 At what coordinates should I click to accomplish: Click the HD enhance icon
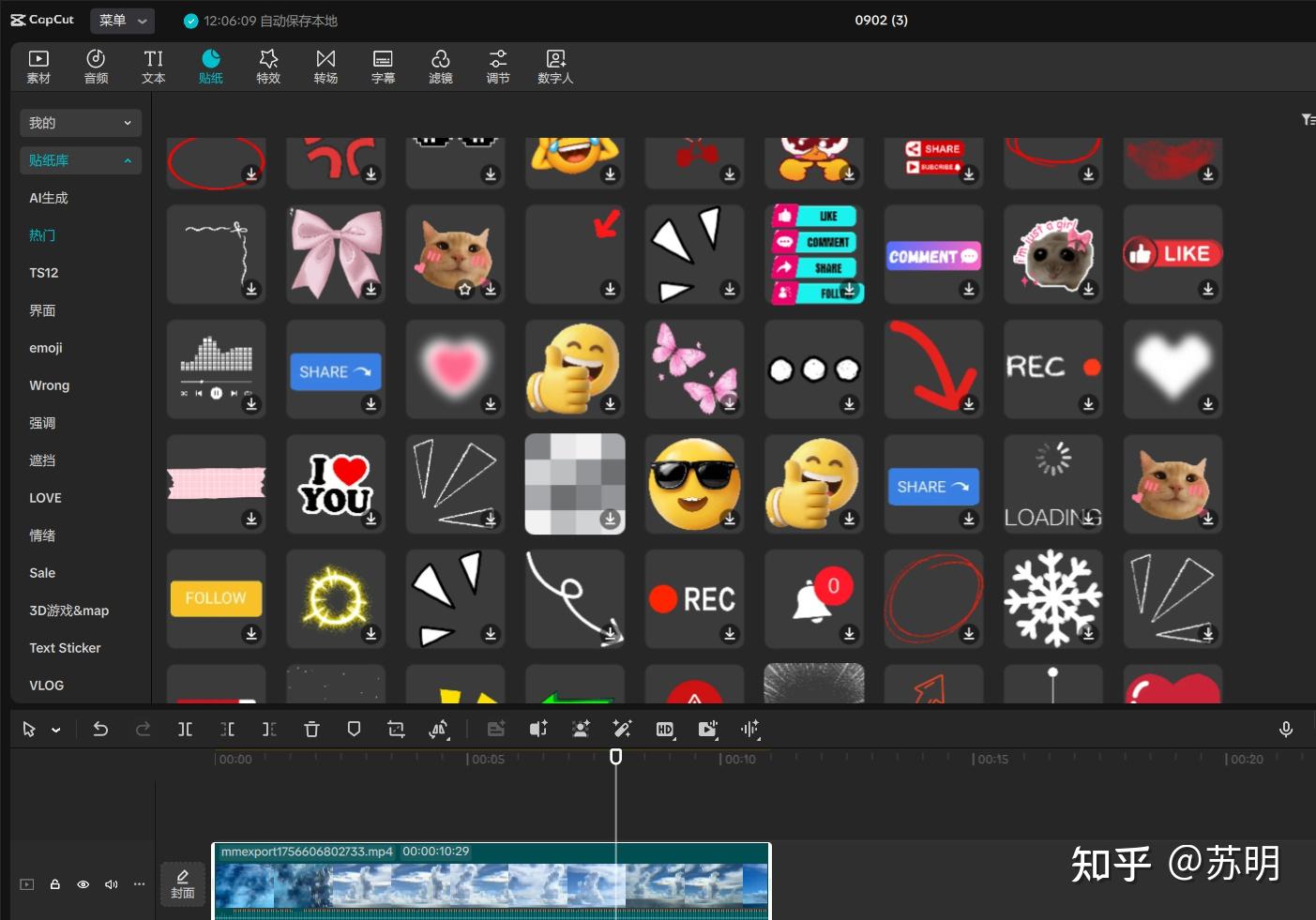pyautogui.click(x=665, y=729)
